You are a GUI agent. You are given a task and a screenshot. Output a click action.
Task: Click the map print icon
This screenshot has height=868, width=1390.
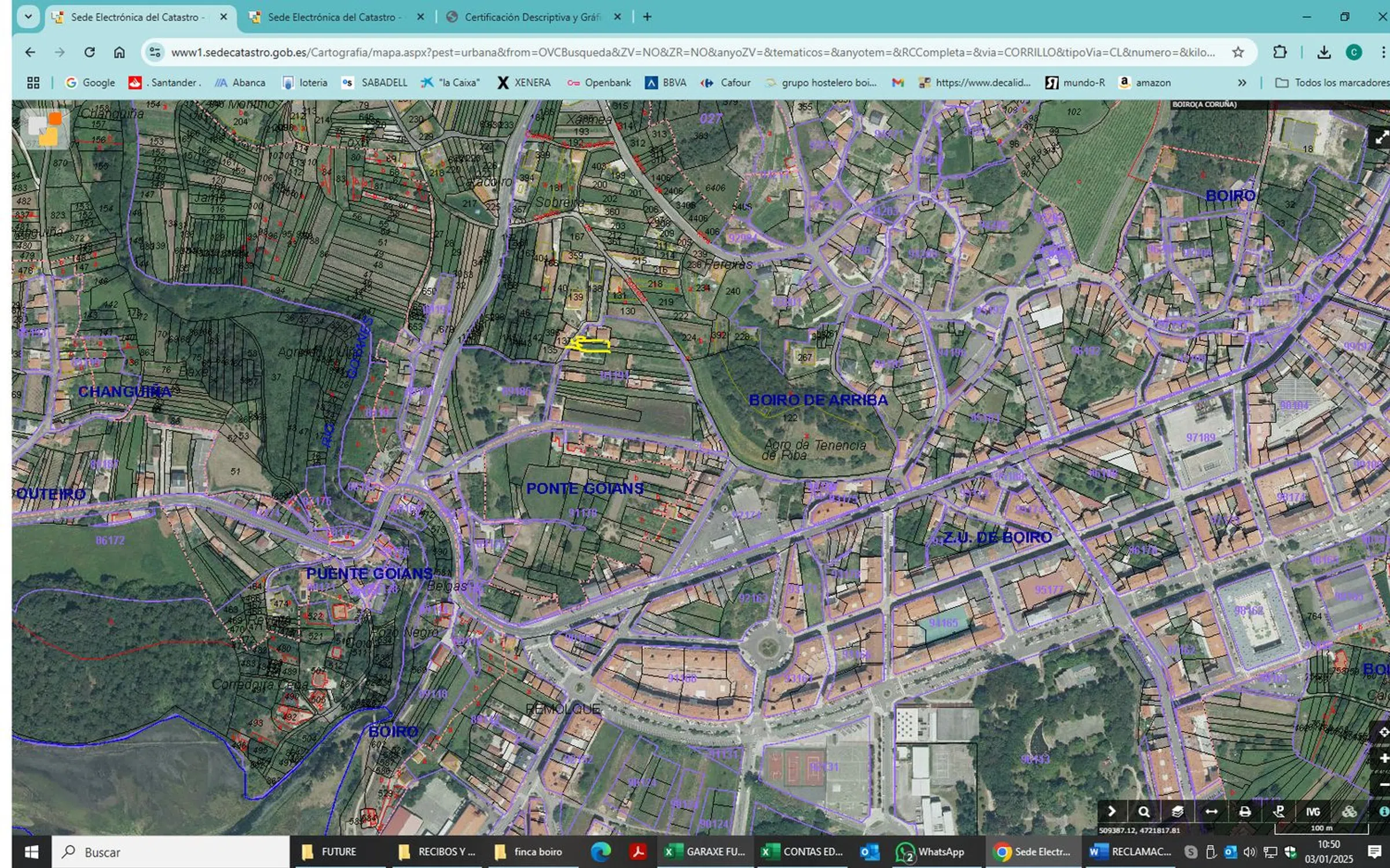pos(1245,811)
